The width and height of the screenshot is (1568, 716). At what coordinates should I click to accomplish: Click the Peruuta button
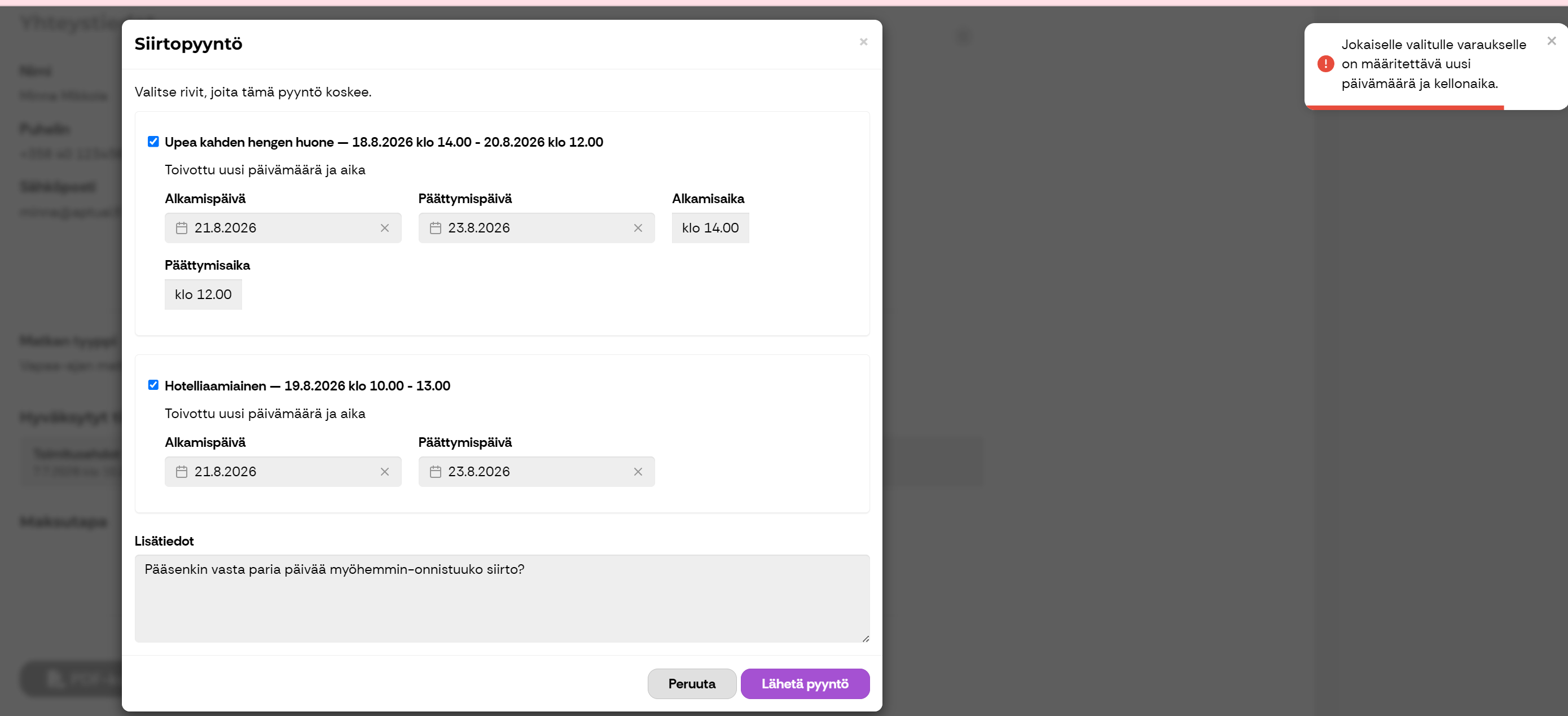(692, 683)
